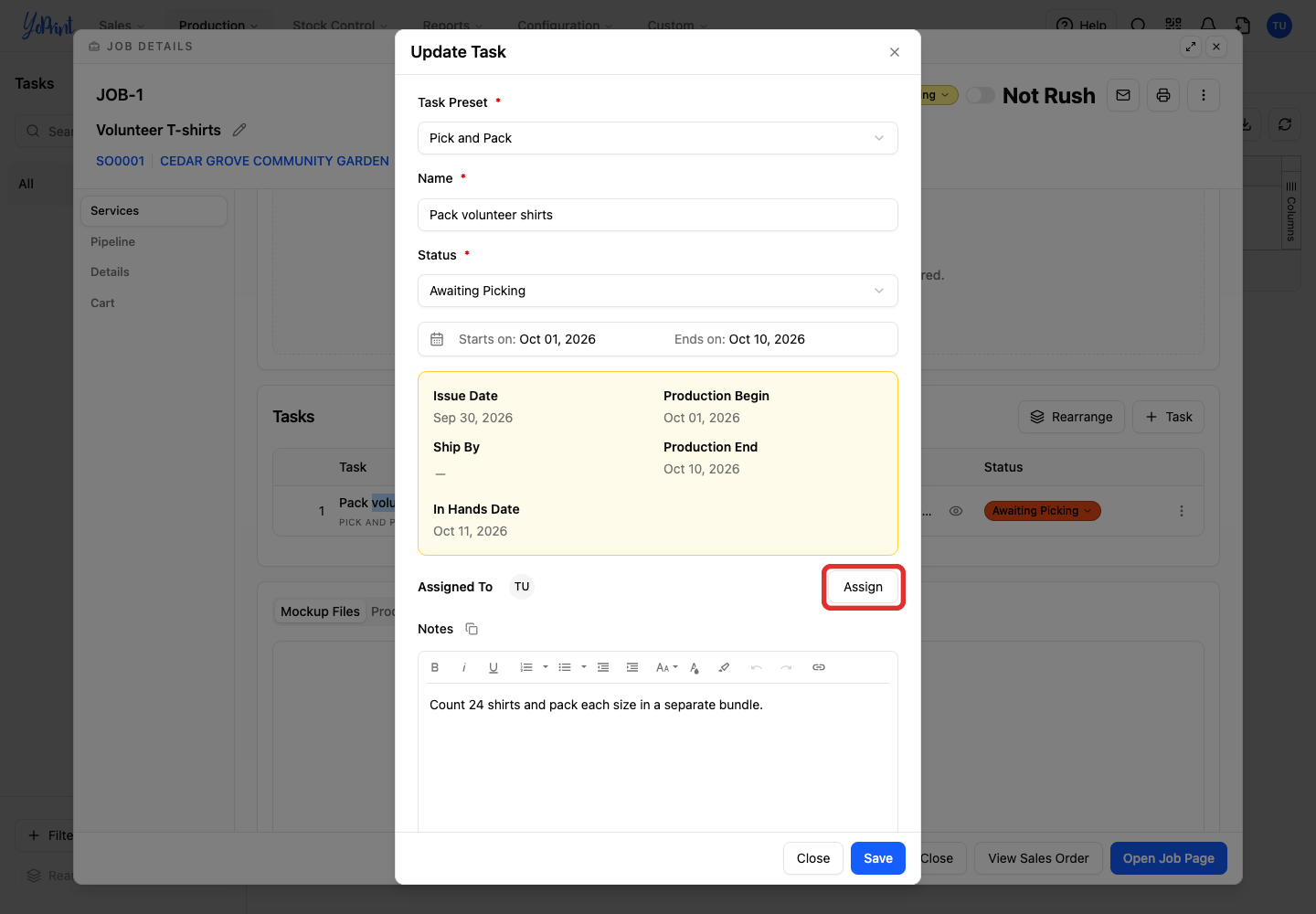Open the Task Preset dropdown
The width and height of the screenshot is (1316, 914).
(x=658, y=138)
